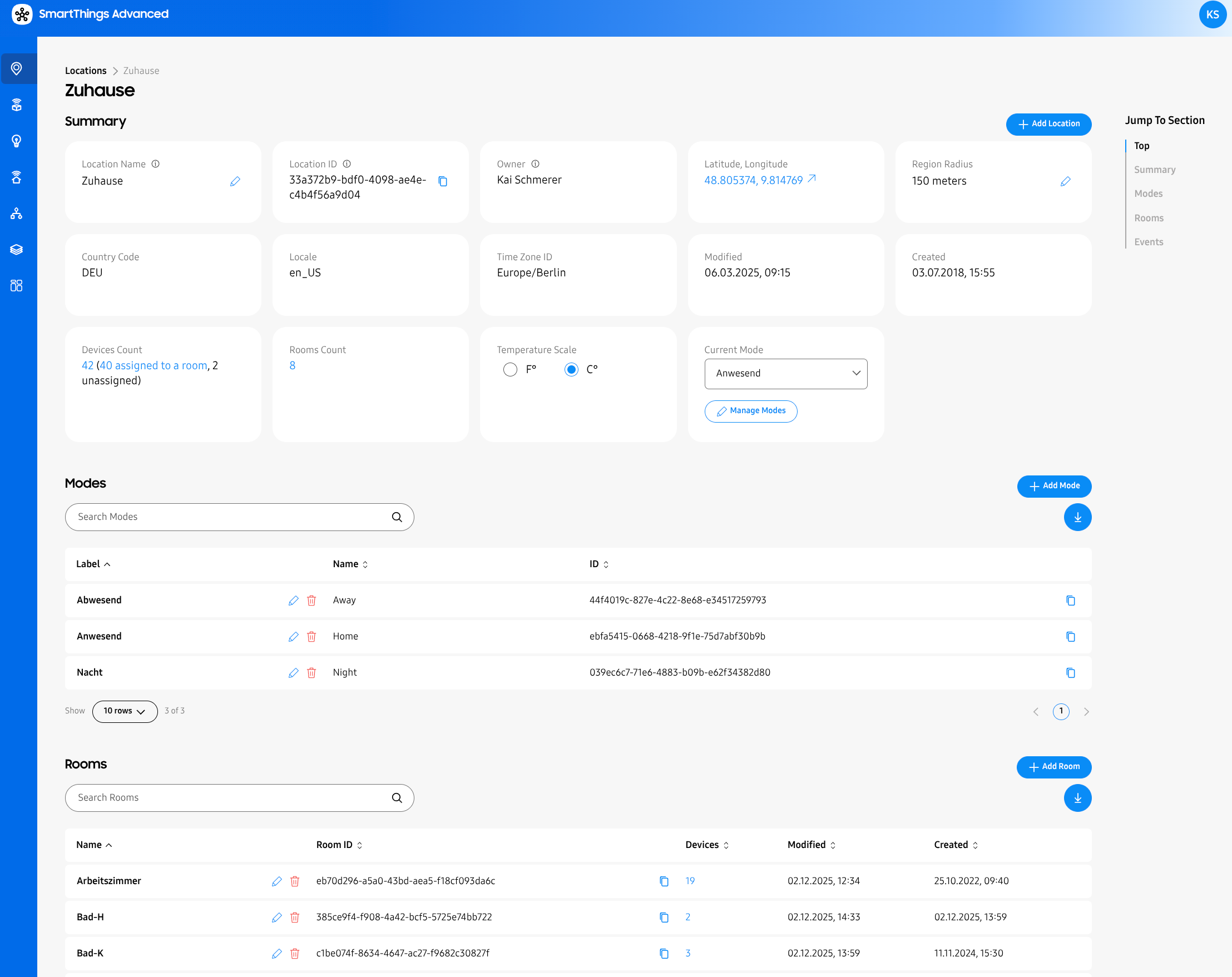Jump to the Rooms section
The image size is (1232, 977).
1148,217
